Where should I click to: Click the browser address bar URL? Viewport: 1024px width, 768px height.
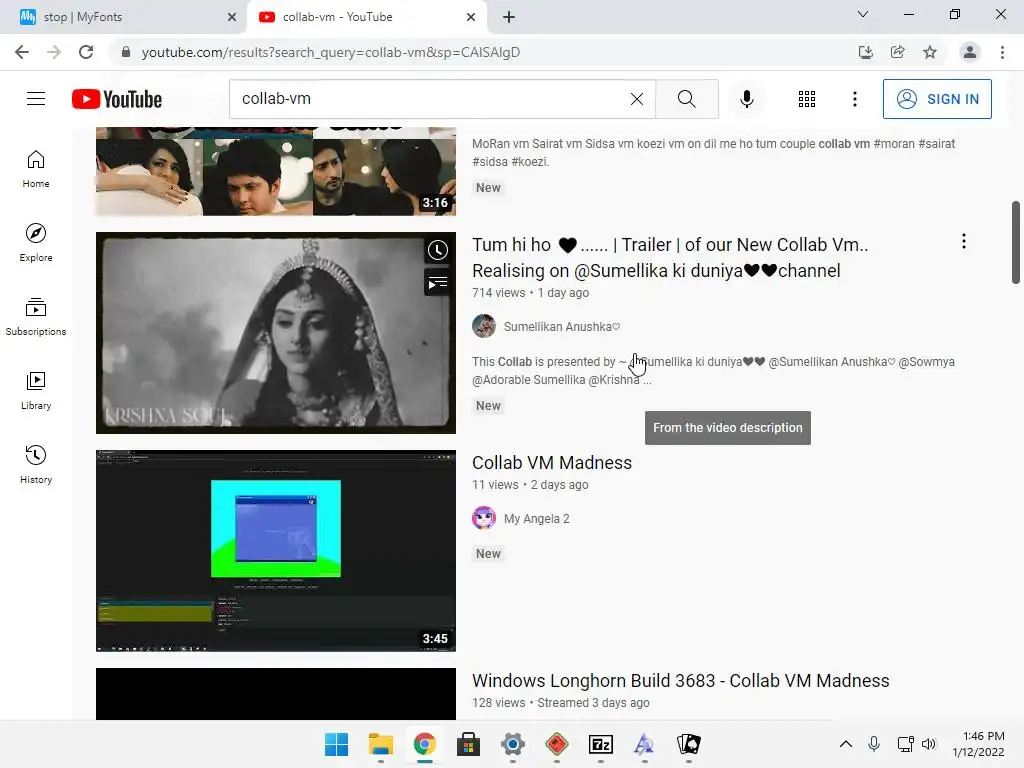pyautogui.click(x=330, y=52)
